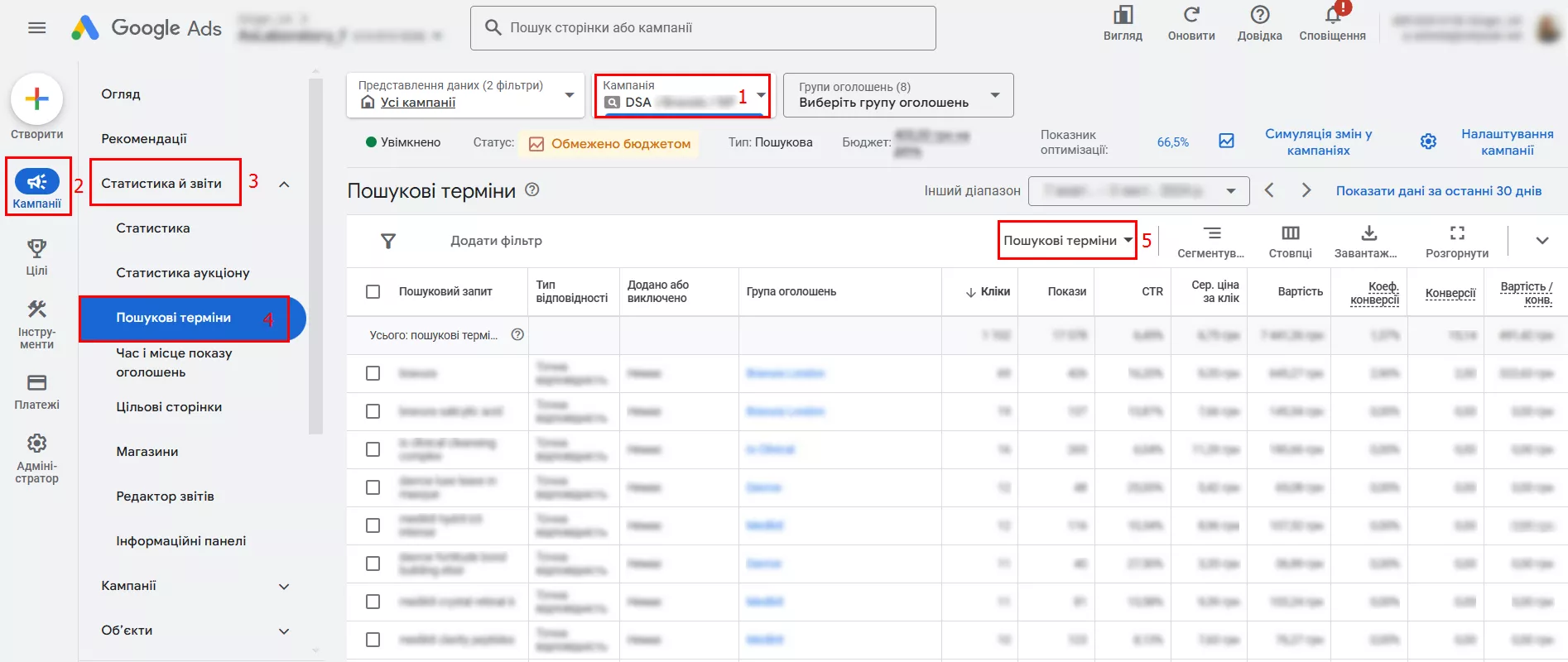Tick the first search term row checkbox
This screenshot has width=1568, height=662.
pos(373,373)
